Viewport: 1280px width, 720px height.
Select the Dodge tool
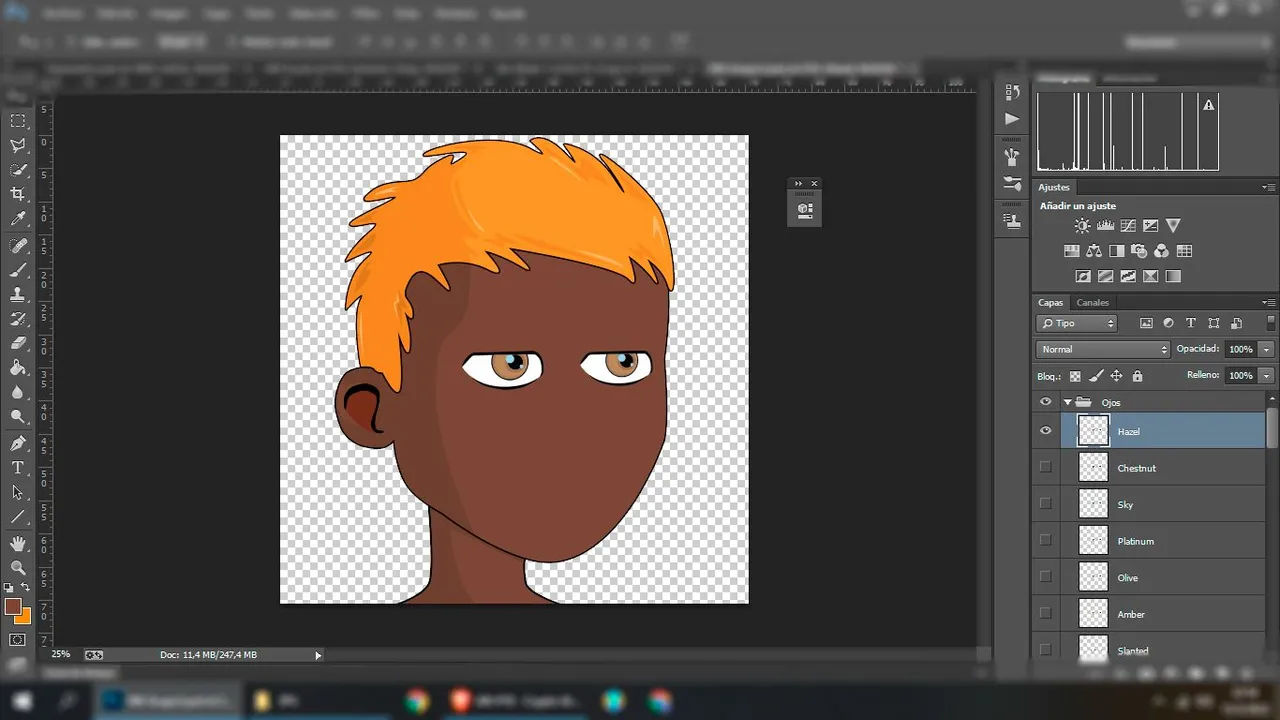(18, 416)
